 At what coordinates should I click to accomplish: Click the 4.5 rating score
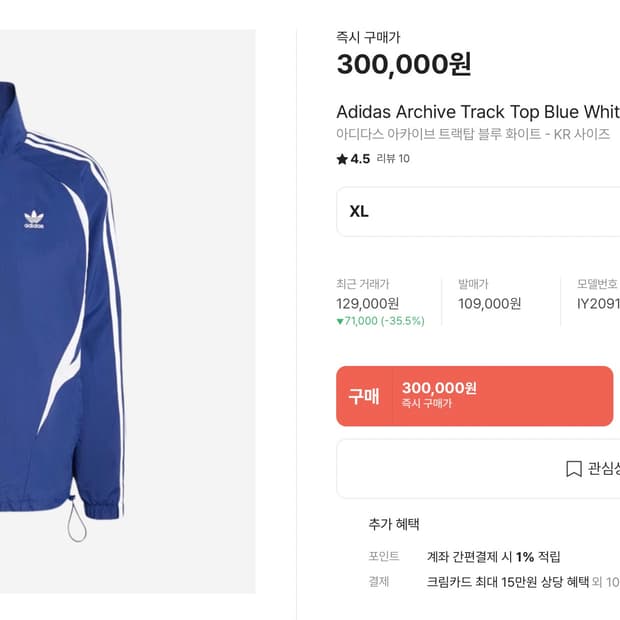pyautogui.click(x=360, y=159)
